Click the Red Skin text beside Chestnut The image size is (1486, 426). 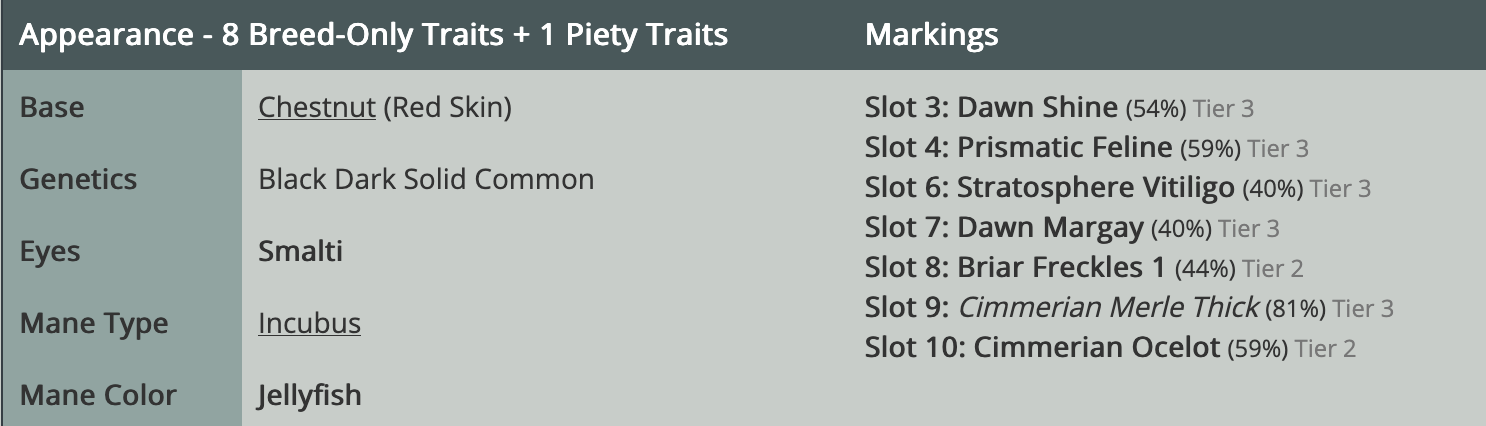[447, 108]
